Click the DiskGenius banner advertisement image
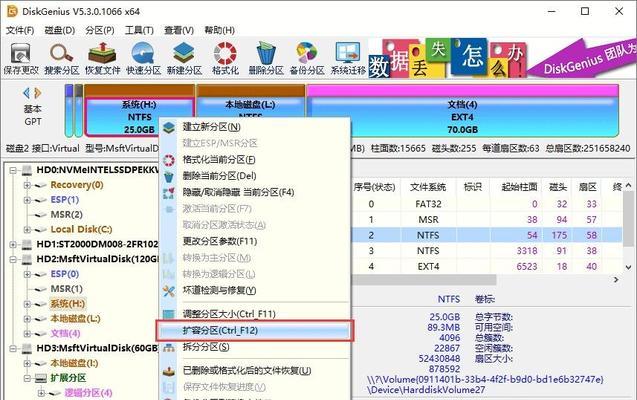Screen dimensions: 637x400 click(502, 58)
